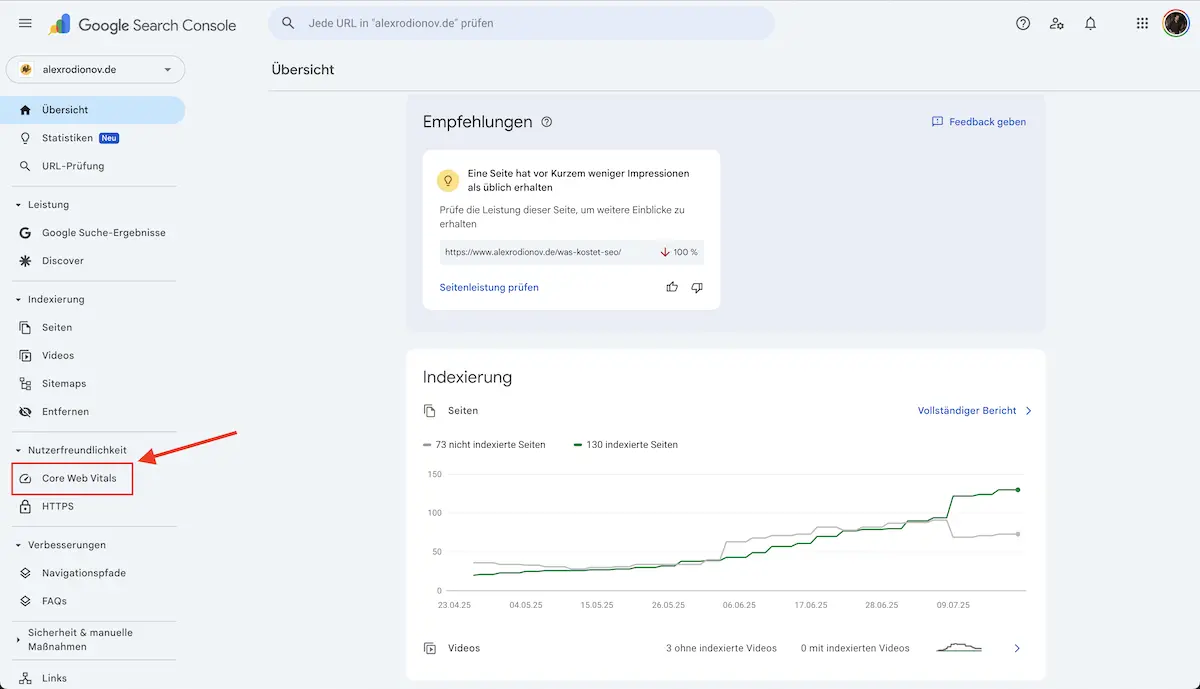Open the Übersicht menu item
This screenshot has width=1200, height=689.
click(93, 110)
